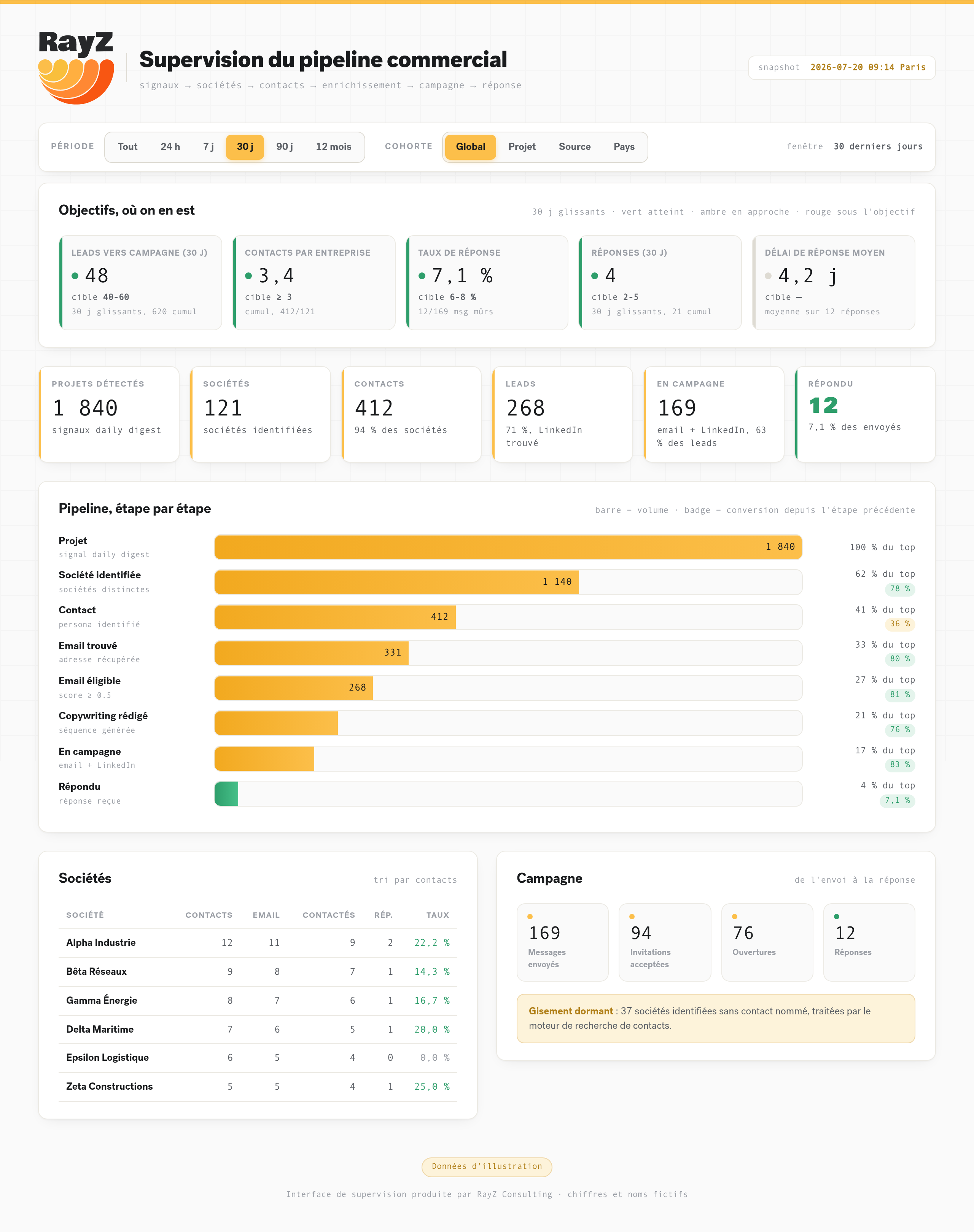Click the Email trouvé bar 331

[x=311, y=653]
